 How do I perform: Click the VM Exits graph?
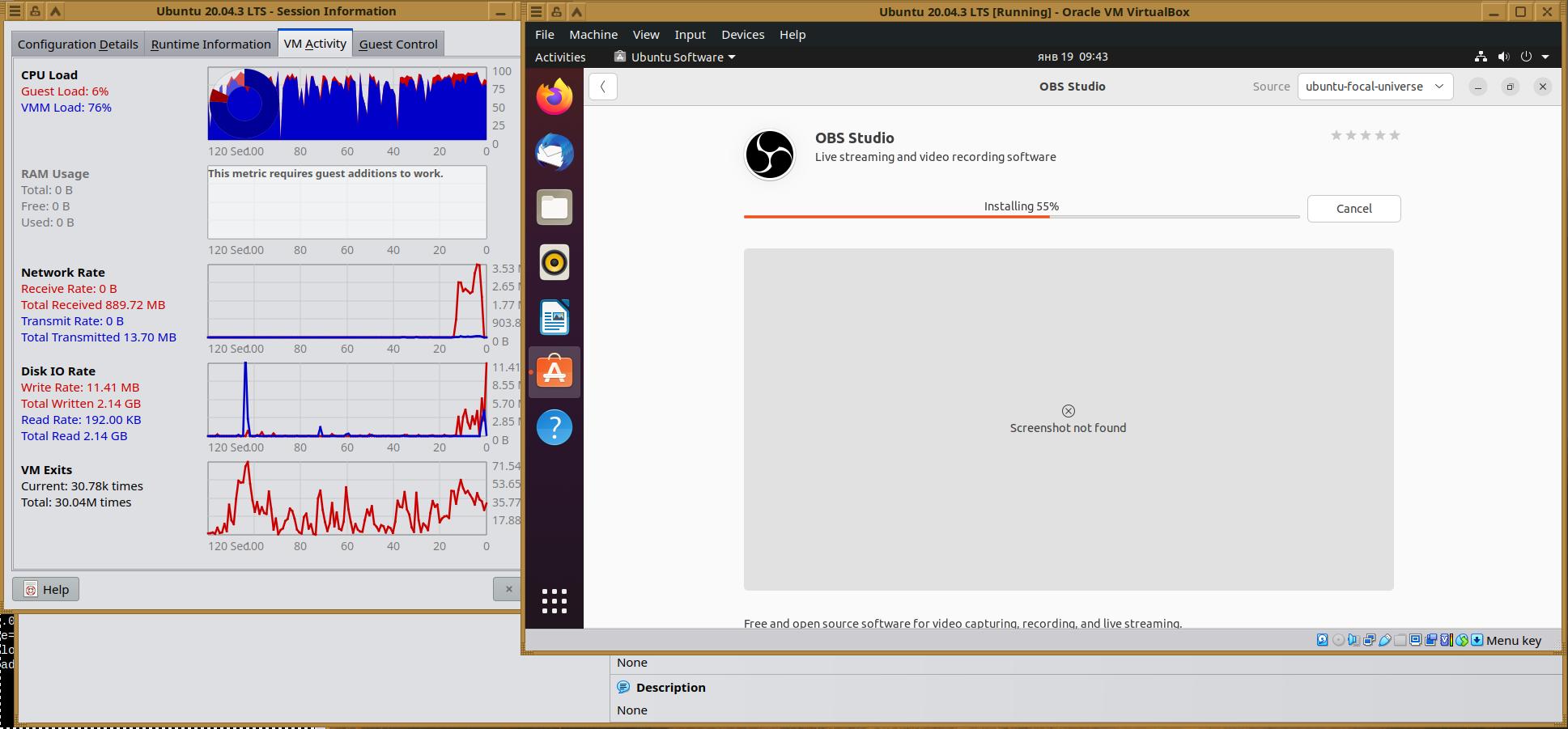point(347,498)
